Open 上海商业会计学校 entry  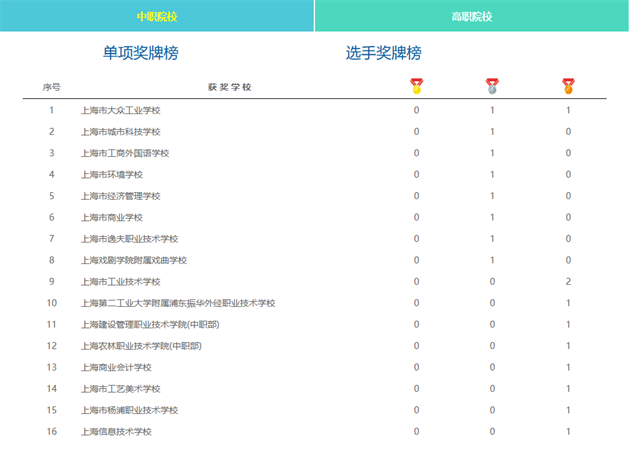click(116, 367)
